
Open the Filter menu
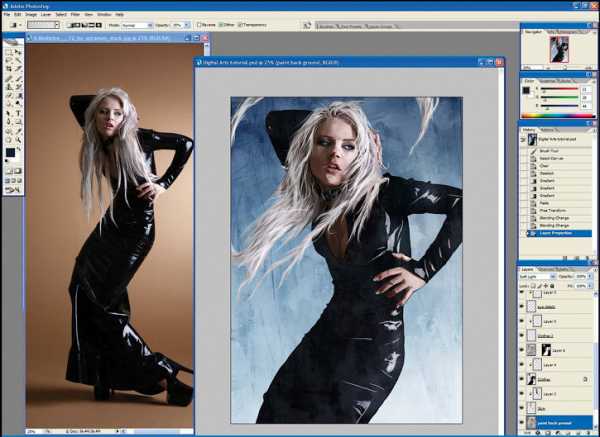75,15
